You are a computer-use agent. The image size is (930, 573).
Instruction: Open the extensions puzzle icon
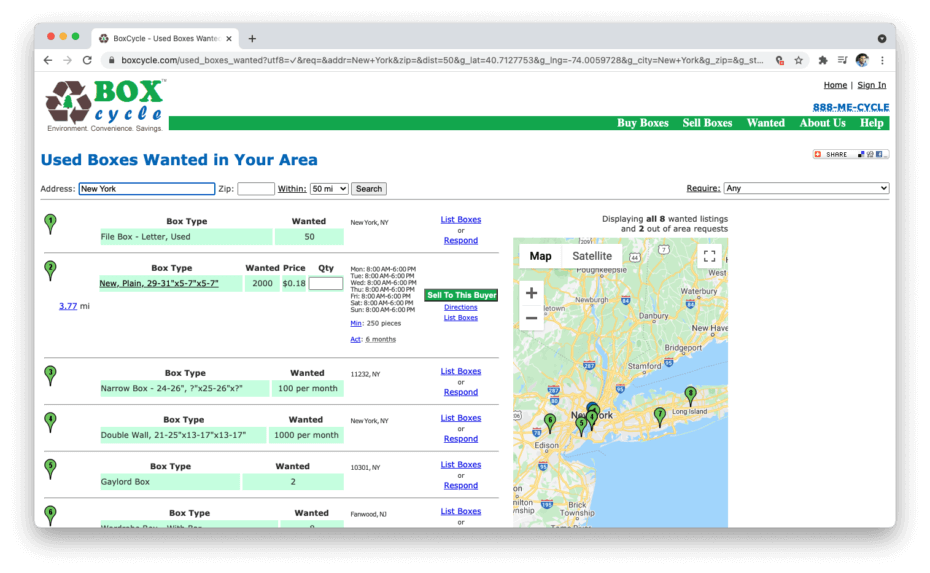pos(823,60)
